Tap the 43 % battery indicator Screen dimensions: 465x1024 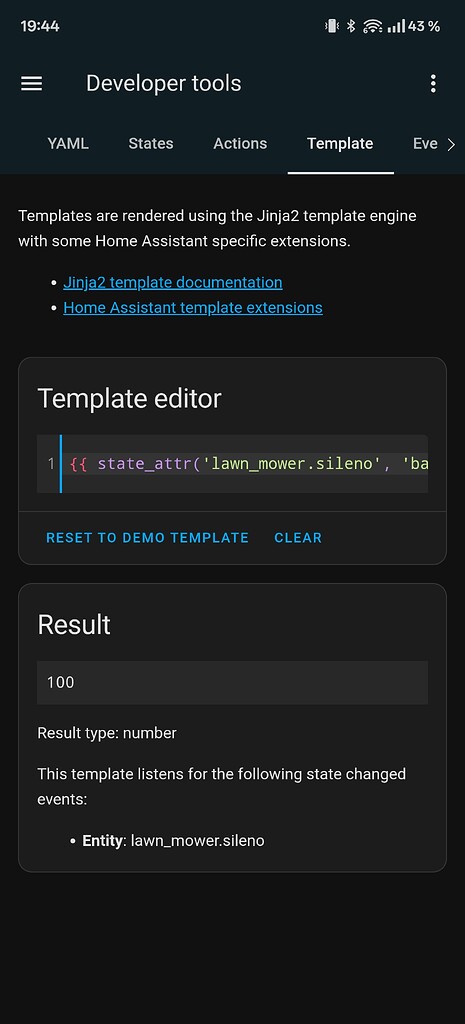424,26
